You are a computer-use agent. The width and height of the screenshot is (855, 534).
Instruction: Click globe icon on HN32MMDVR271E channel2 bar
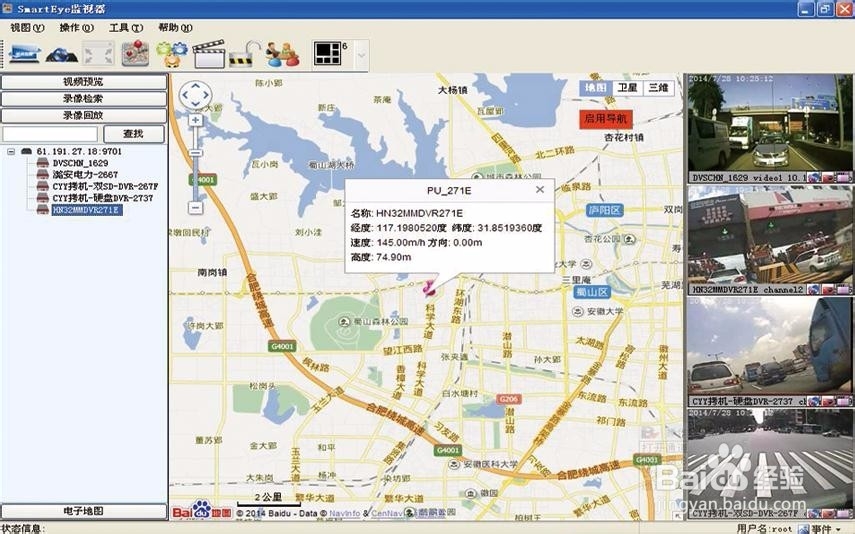click(x=814, y=290)
